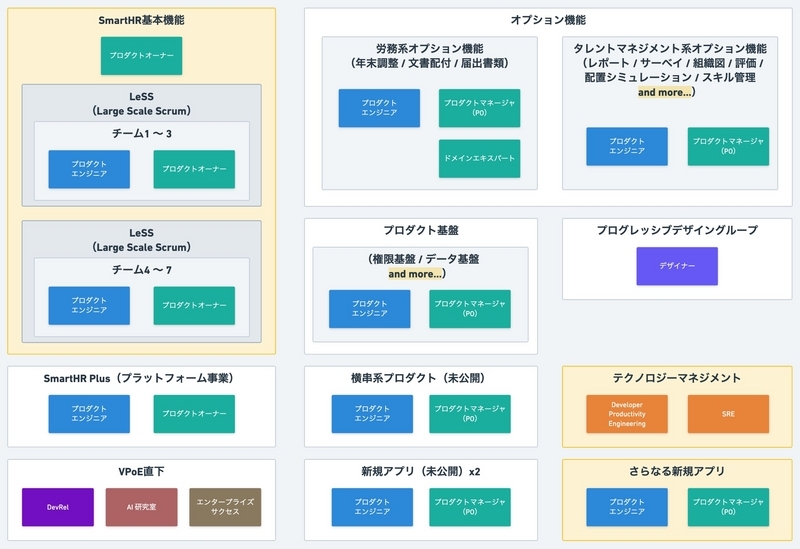Choose プロダクトマネージャ(PO) box in プロダクト基盤
Image resolution: width=800 pixels, height=549 pixels.
[x=469, y=309]
